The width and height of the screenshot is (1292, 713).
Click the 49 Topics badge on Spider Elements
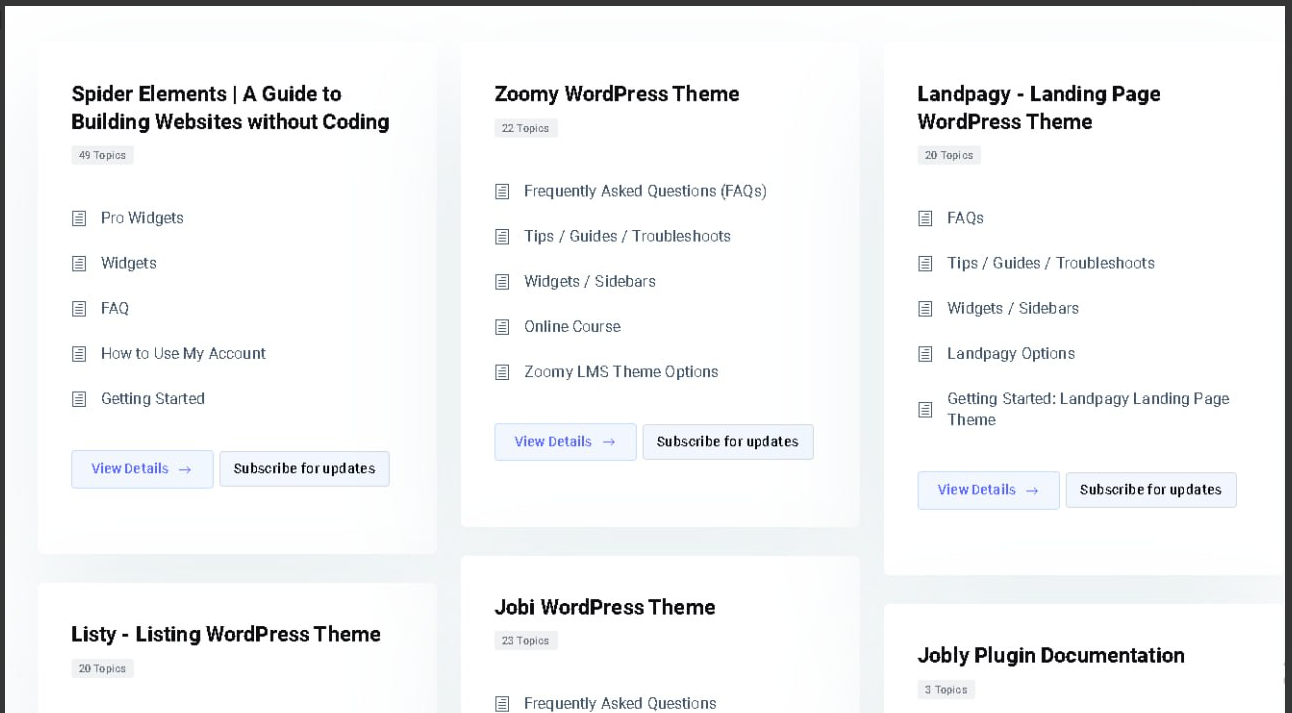pos(102,155)
